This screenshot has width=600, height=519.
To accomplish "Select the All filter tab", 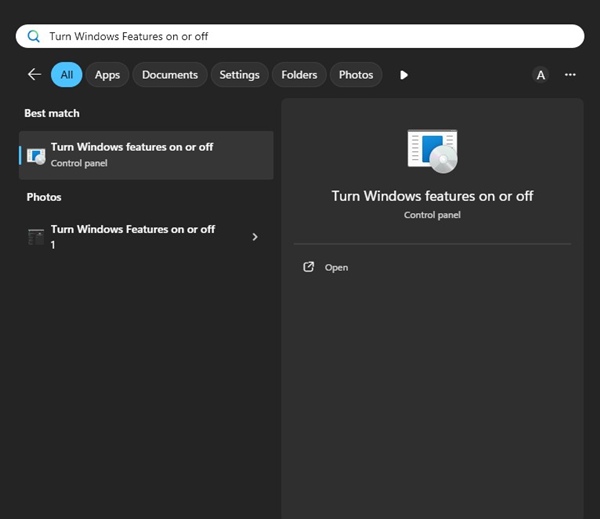I will [x=67, y=75].
